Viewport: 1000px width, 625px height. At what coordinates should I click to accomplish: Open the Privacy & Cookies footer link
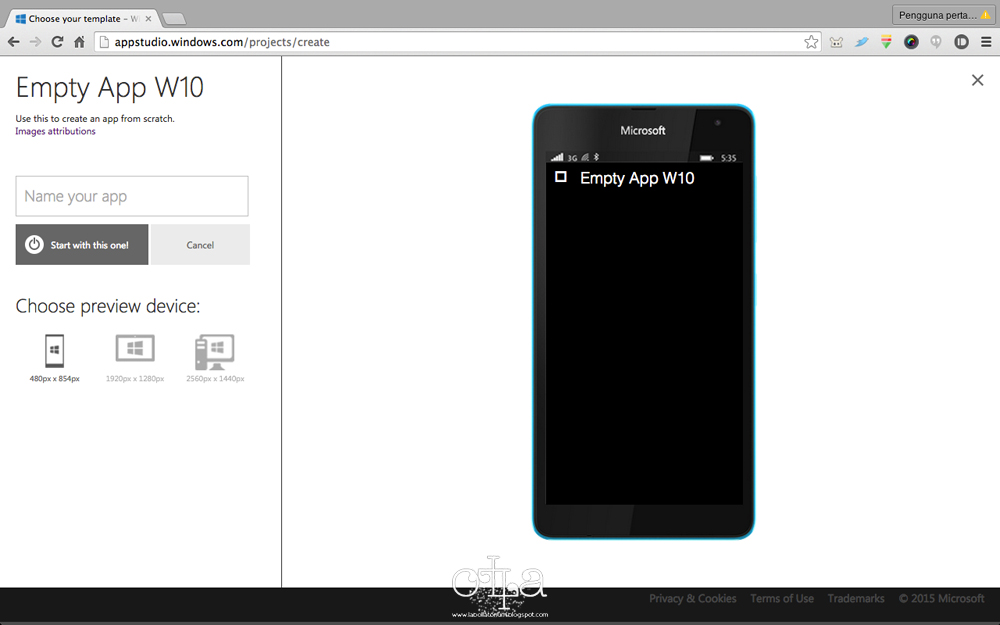click(693, 598)
